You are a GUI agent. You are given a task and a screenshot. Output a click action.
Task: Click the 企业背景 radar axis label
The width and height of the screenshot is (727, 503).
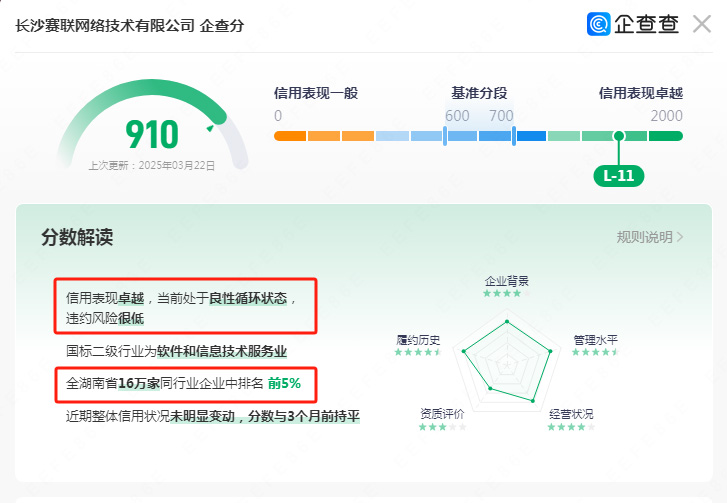[x=506, y=281]
